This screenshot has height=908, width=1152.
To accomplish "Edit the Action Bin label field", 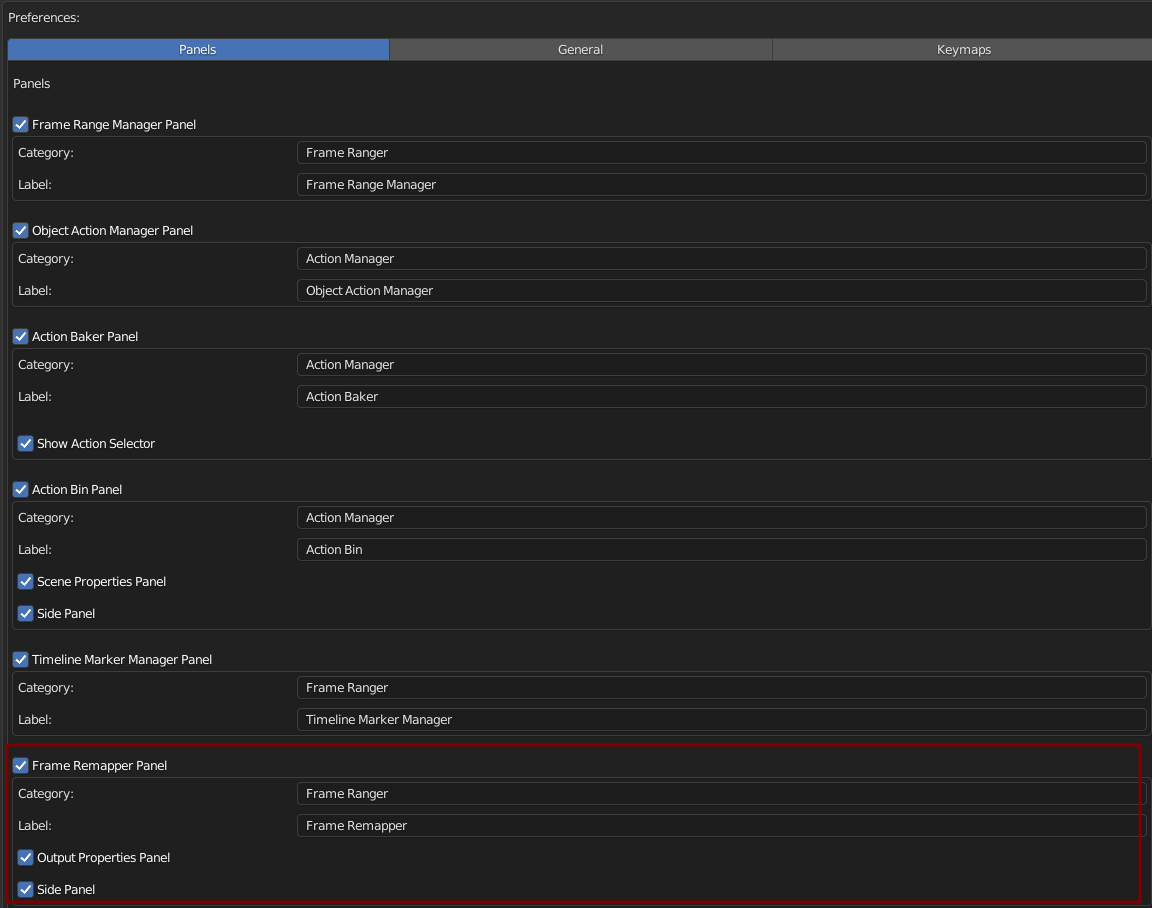I will 721,550.
